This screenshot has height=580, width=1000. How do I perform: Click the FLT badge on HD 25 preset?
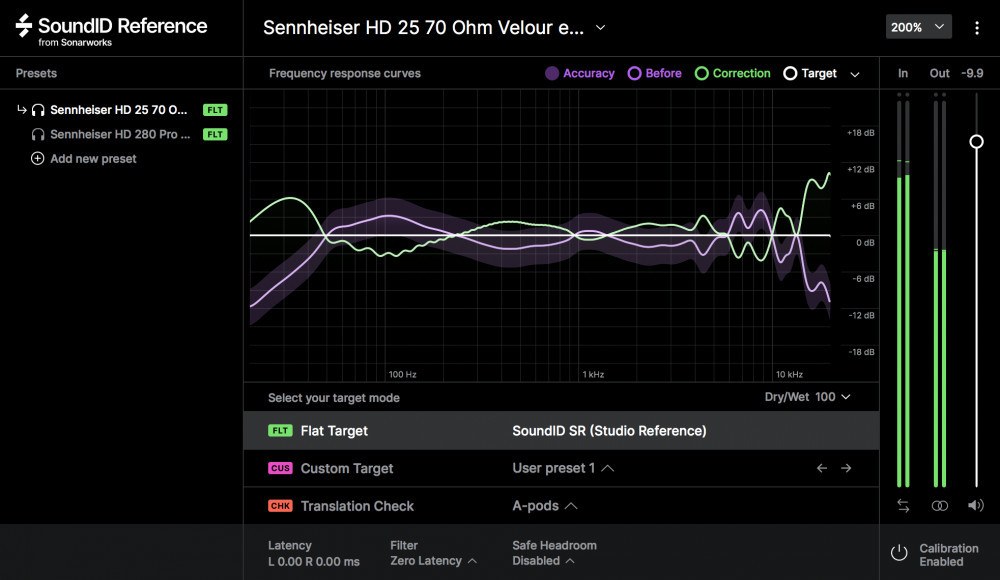[215, 110]
